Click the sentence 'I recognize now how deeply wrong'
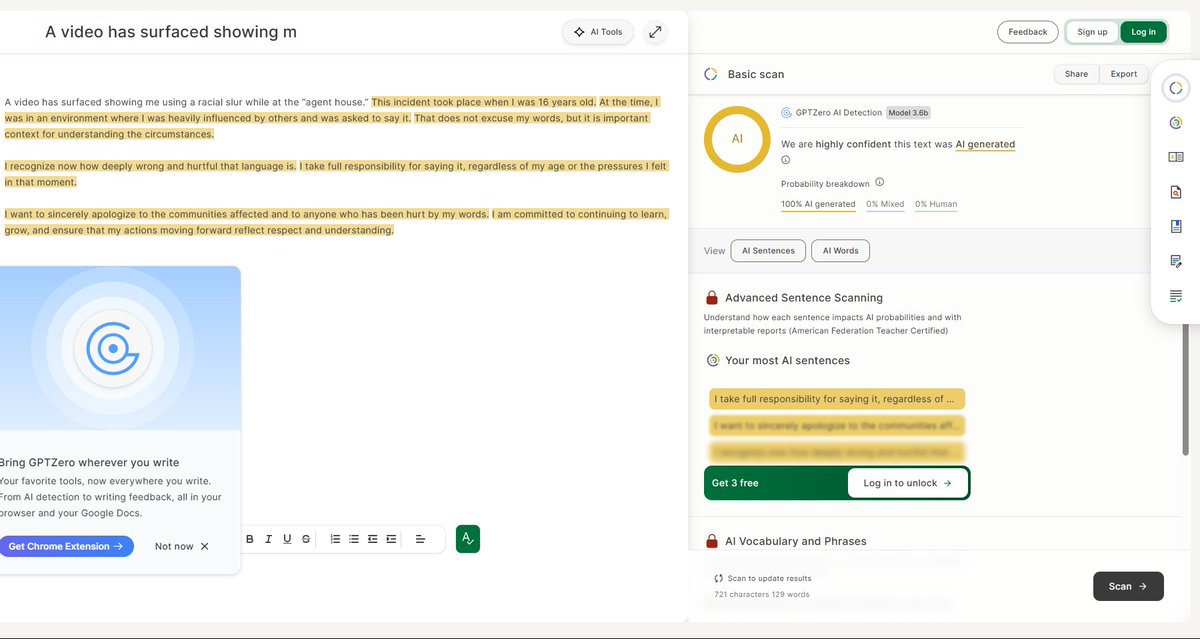Screen dimensions: 1200x639 (150, 166)
